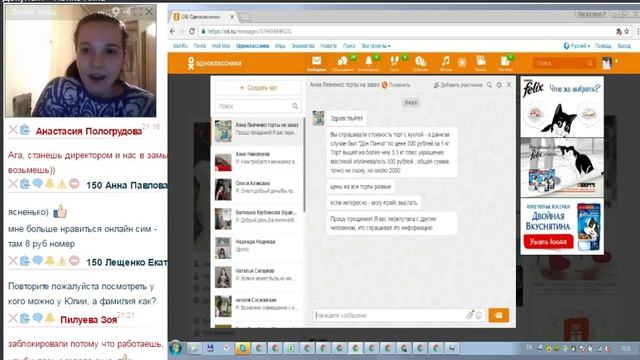Image resolution: width=640 pixels, height=360 pixels.
Task: Open Анна Левченко торты на заказ conversation
Action: click(258, 131)
